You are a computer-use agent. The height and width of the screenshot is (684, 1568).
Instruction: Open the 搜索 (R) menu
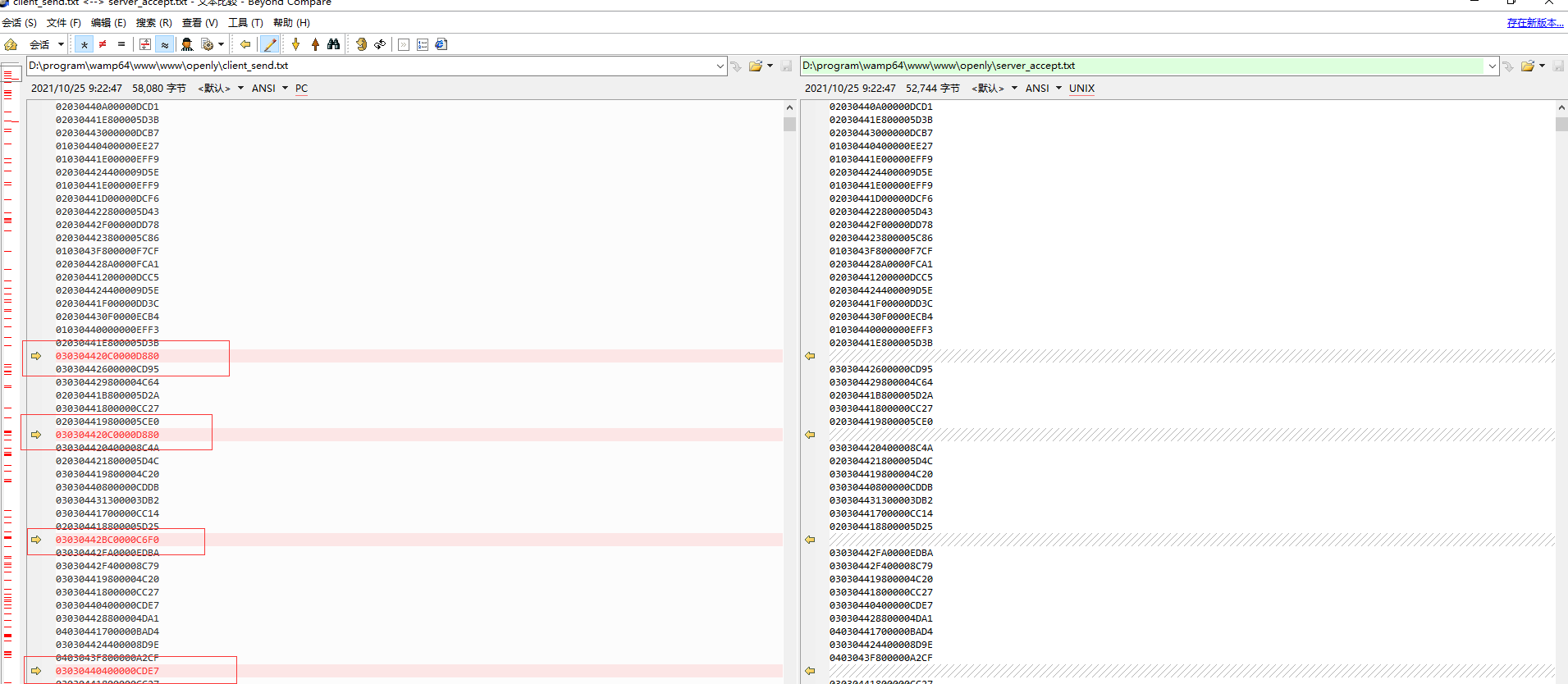click(153, 22)
